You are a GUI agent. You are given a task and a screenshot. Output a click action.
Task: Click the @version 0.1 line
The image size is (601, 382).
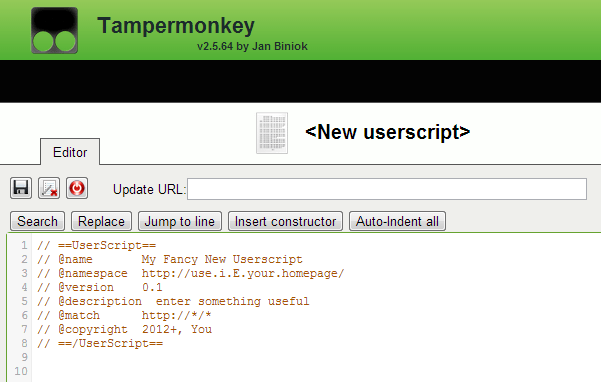click(x=100, y=287)
